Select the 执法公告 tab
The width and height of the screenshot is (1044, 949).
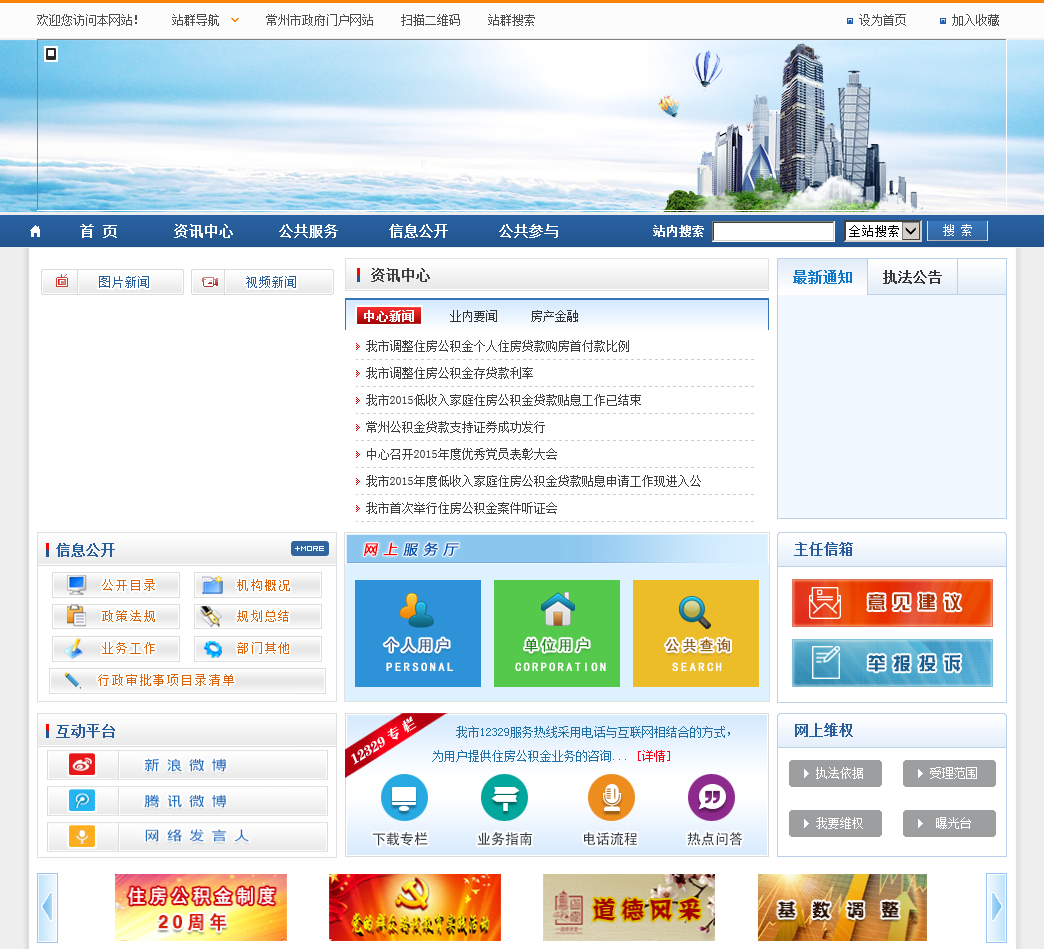tap(912, 277)
